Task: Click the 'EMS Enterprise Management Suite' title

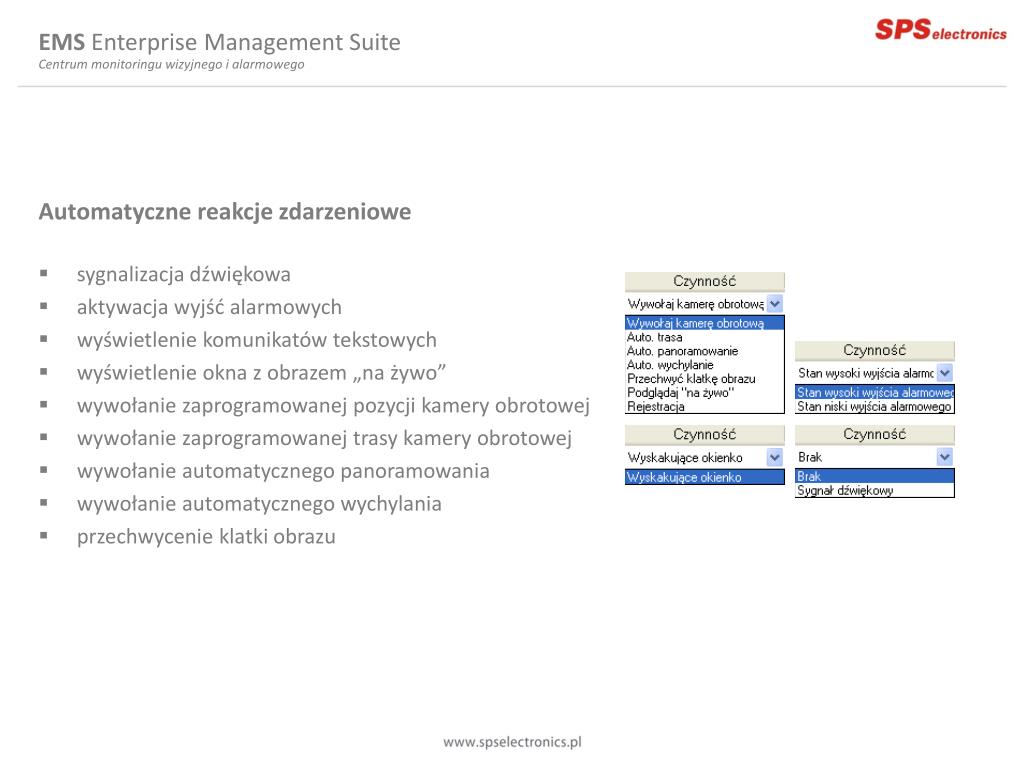Action: click(x=219, y=42)
